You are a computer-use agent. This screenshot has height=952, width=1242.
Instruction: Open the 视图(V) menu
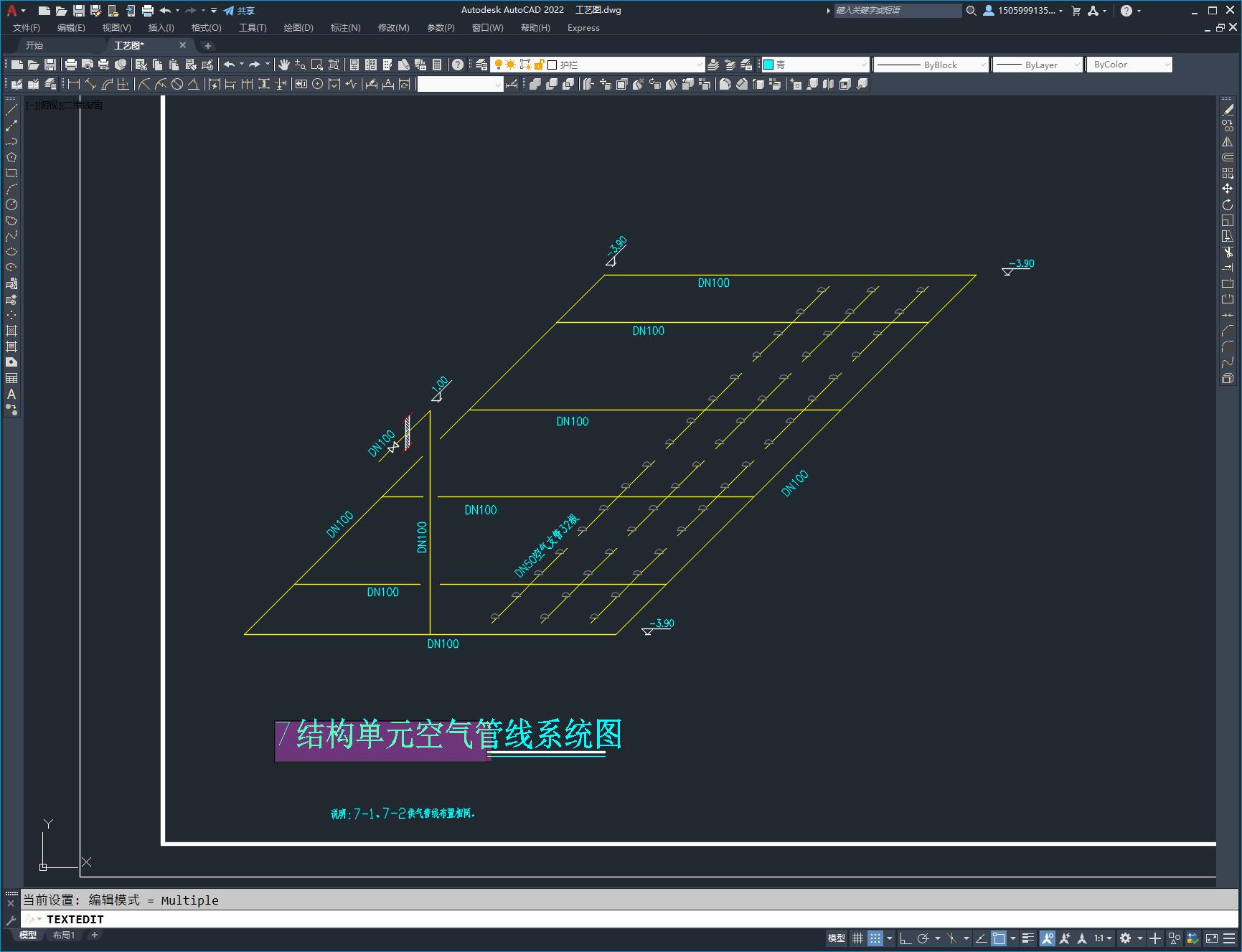[116, 28]
